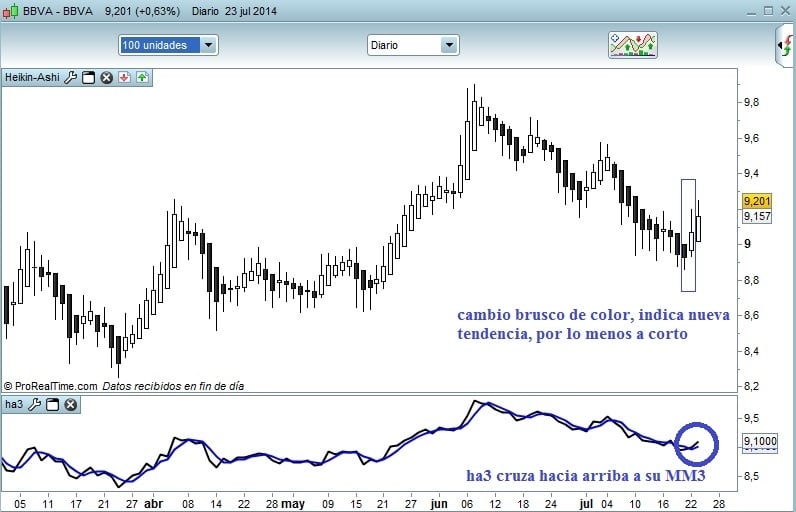
Task: Expand the 100 unidades dropdown arrow
Action: tap(209, 45)
